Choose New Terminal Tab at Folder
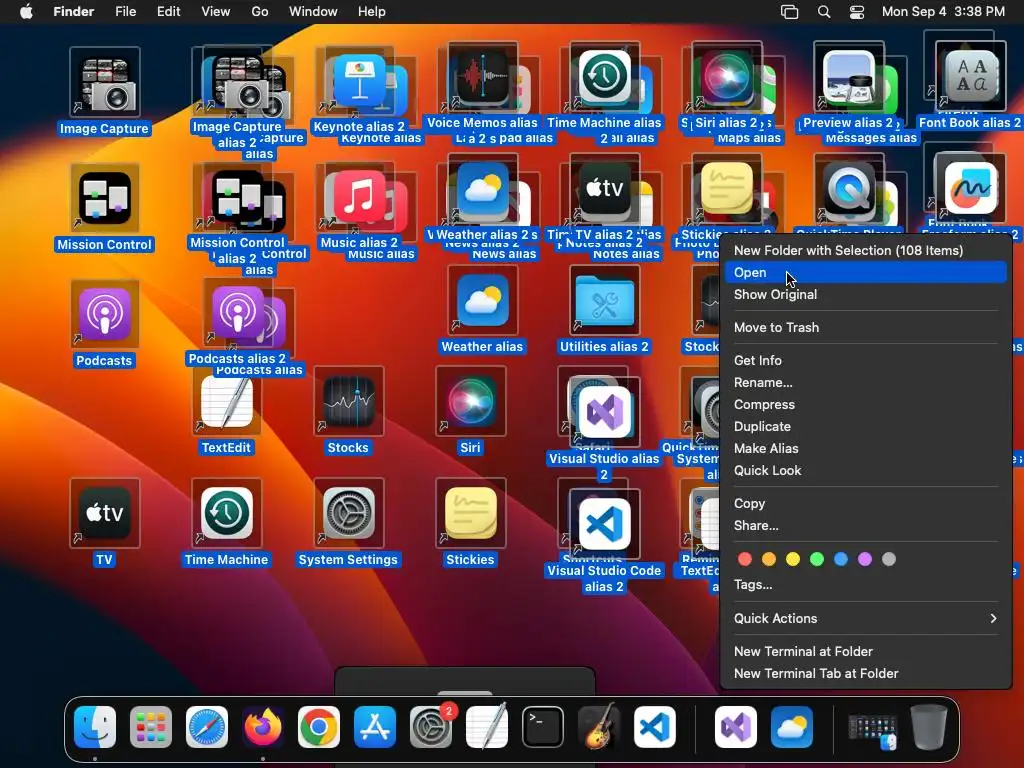This screenshot has width=1024, height=768. pyautogui.click(x=865, y=673)
